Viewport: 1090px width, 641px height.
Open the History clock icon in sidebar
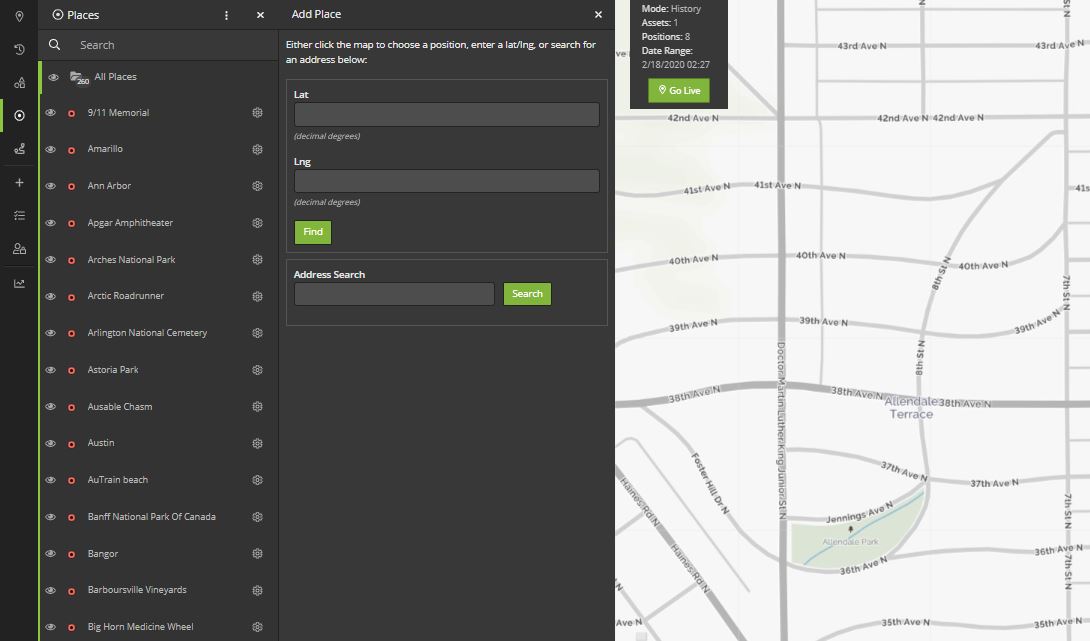coord(19,49)
